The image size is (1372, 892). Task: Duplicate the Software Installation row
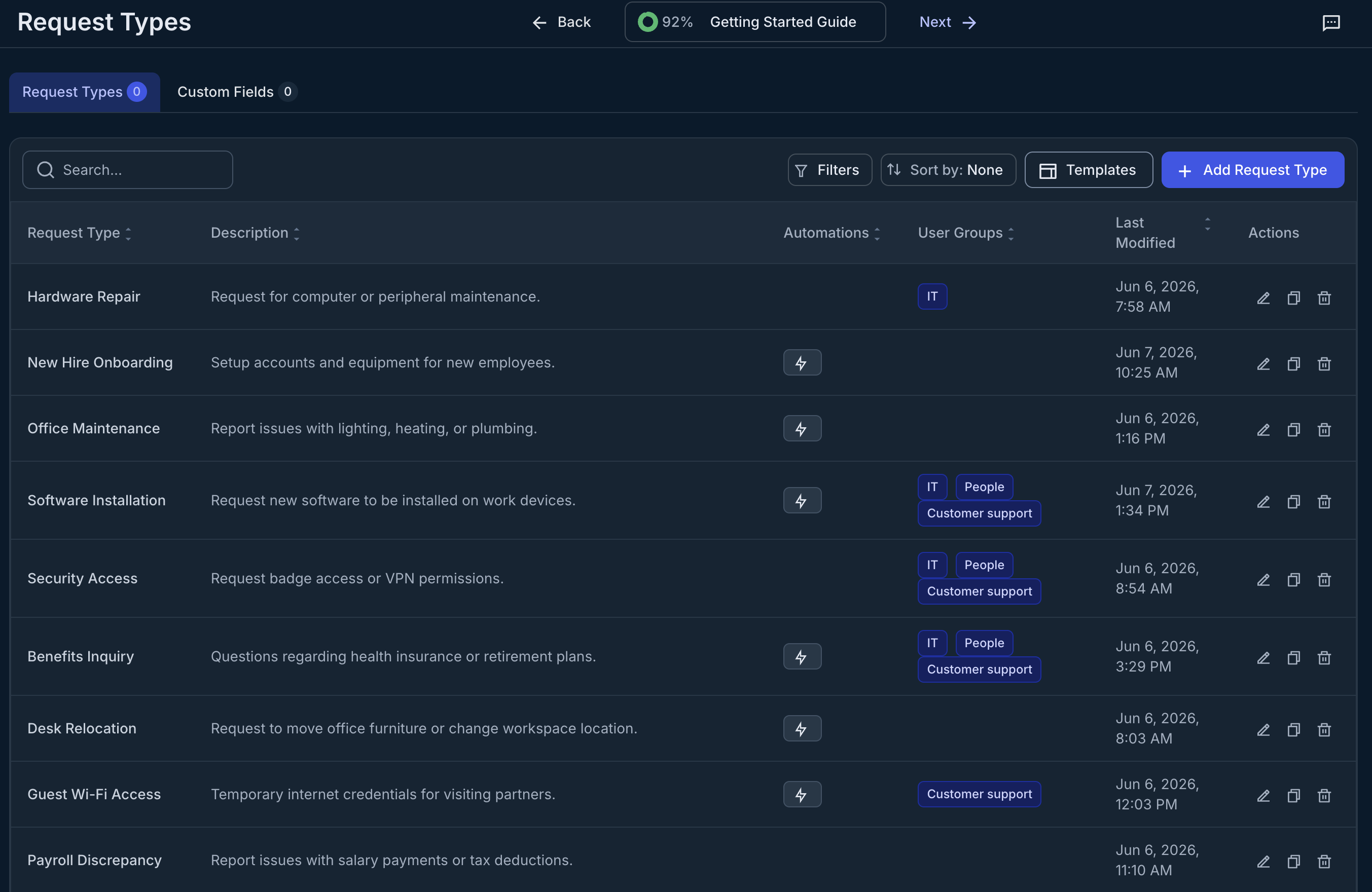[1293, 501]
